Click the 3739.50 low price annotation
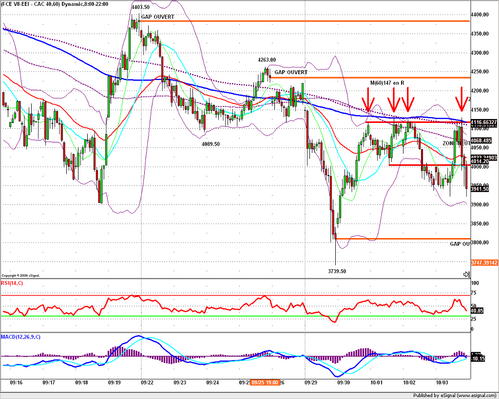This screenshot has height=399, width=499. tap(337, 271)
